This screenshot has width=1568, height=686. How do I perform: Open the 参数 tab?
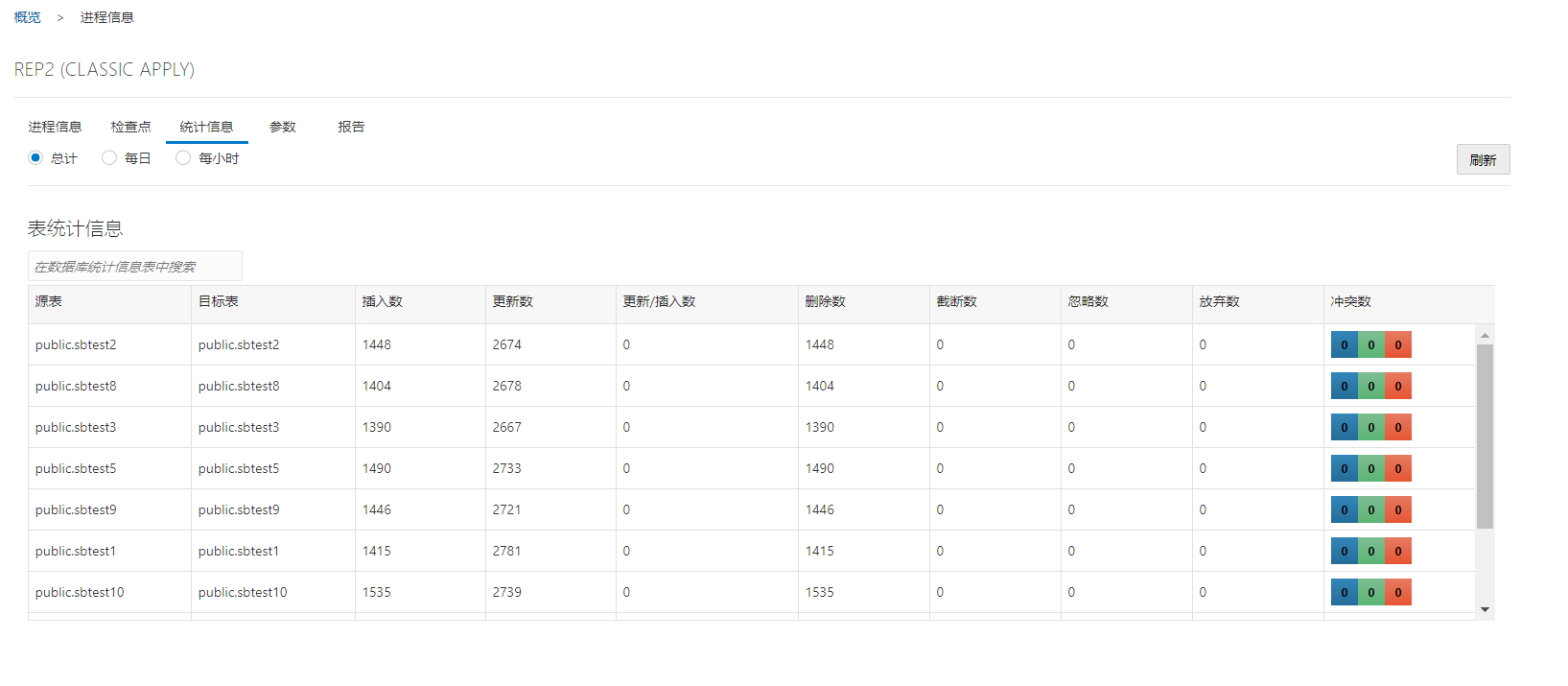coord(282,127)
